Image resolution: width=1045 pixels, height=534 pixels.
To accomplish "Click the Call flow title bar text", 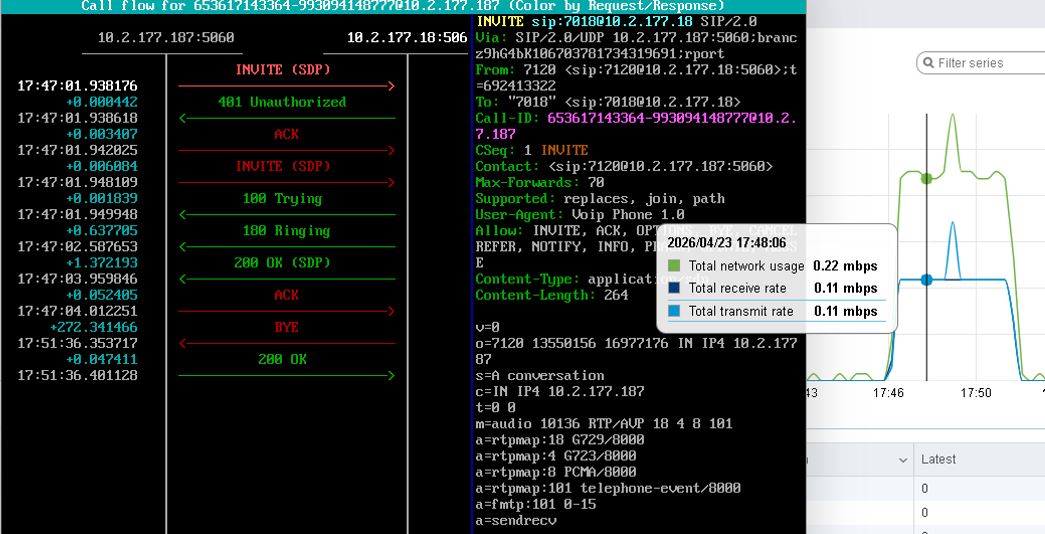I will (403, 6).
